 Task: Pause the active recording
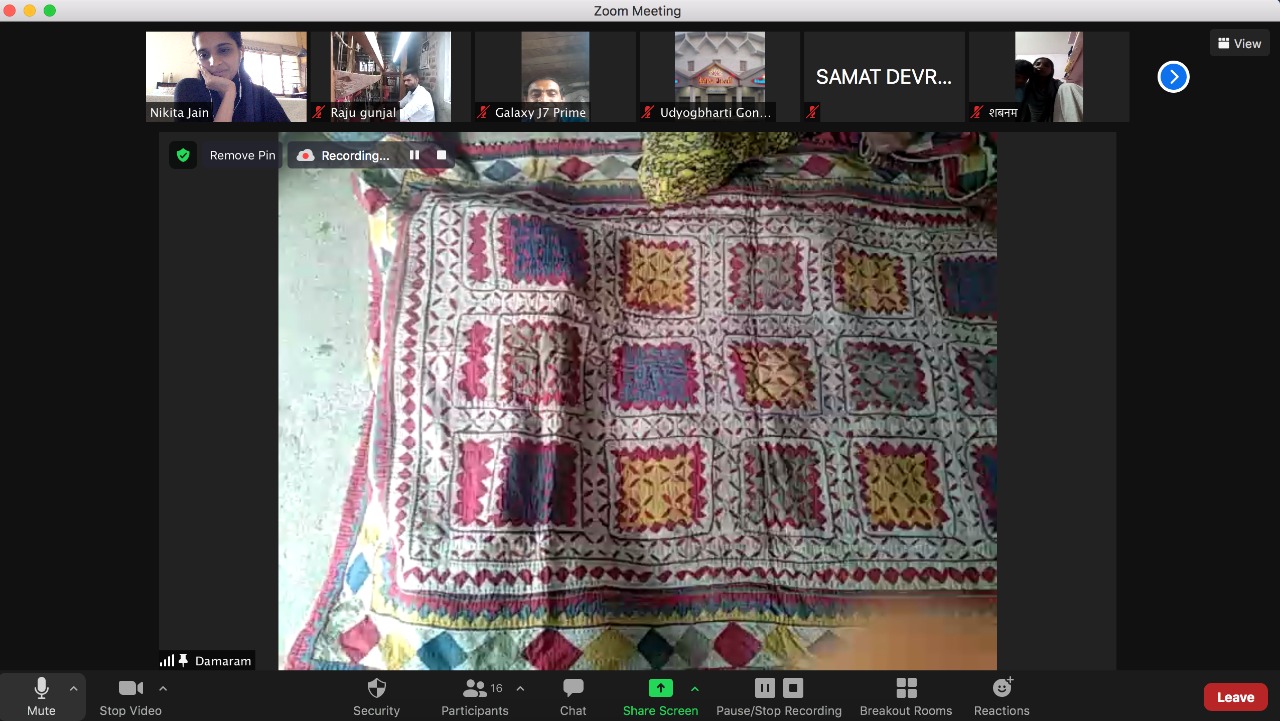(x=764, y=687)
